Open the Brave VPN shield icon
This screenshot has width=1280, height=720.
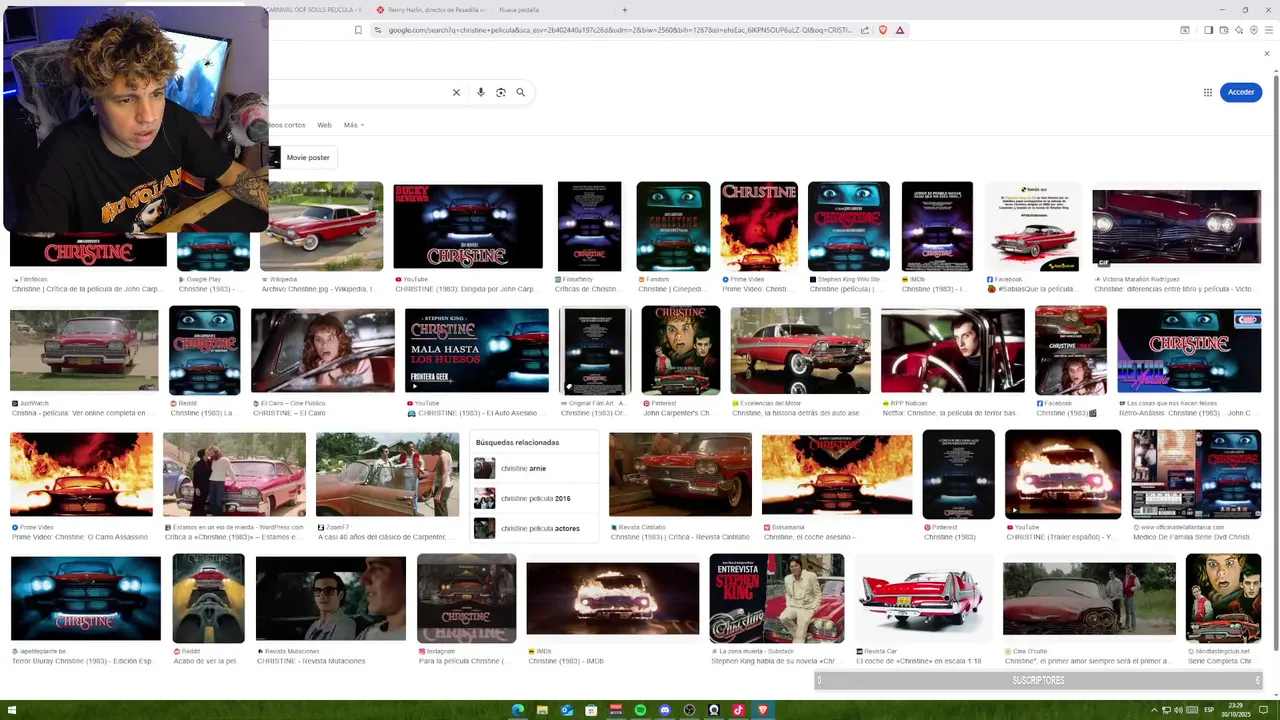click(1253, 30)
